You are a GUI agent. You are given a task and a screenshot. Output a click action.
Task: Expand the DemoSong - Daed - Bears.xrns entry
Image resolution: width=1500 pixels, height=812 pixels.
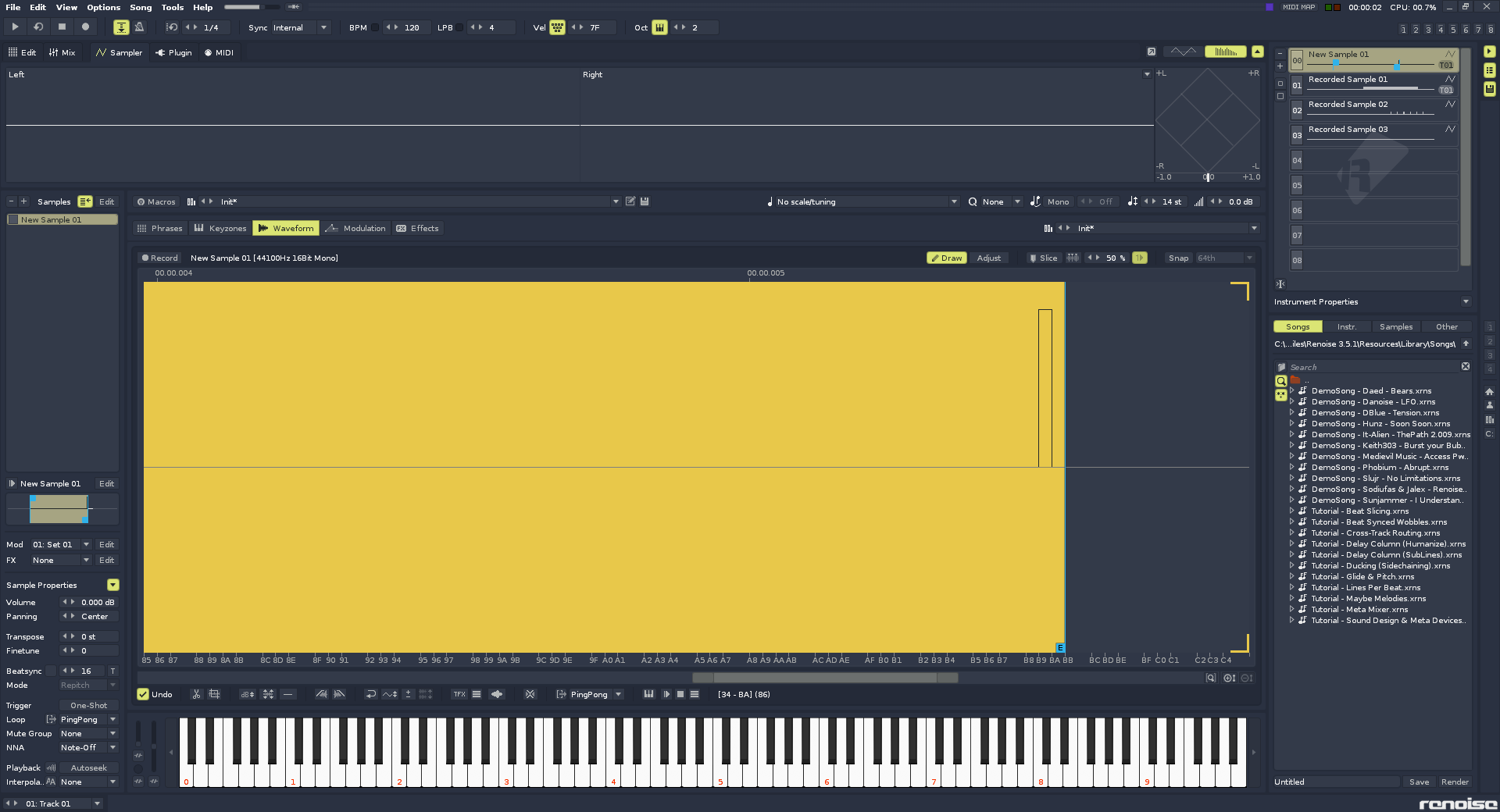pos(1291,391)
